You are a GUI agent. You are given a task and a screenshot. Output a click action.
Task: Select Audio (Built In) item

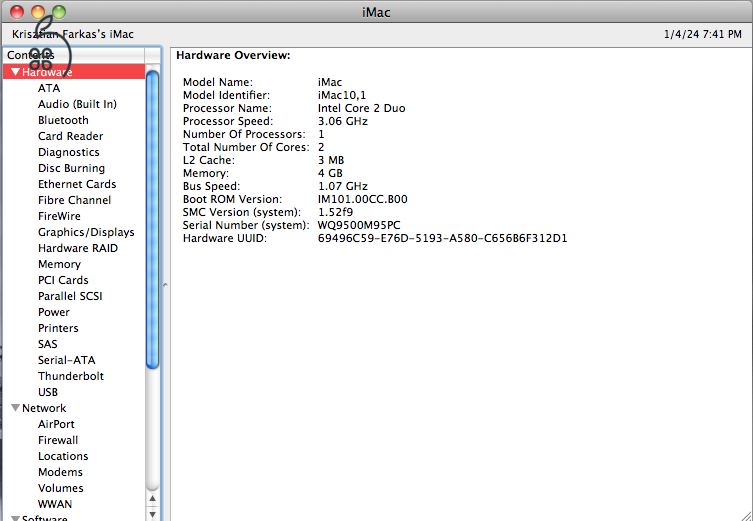tap(77, 104)
